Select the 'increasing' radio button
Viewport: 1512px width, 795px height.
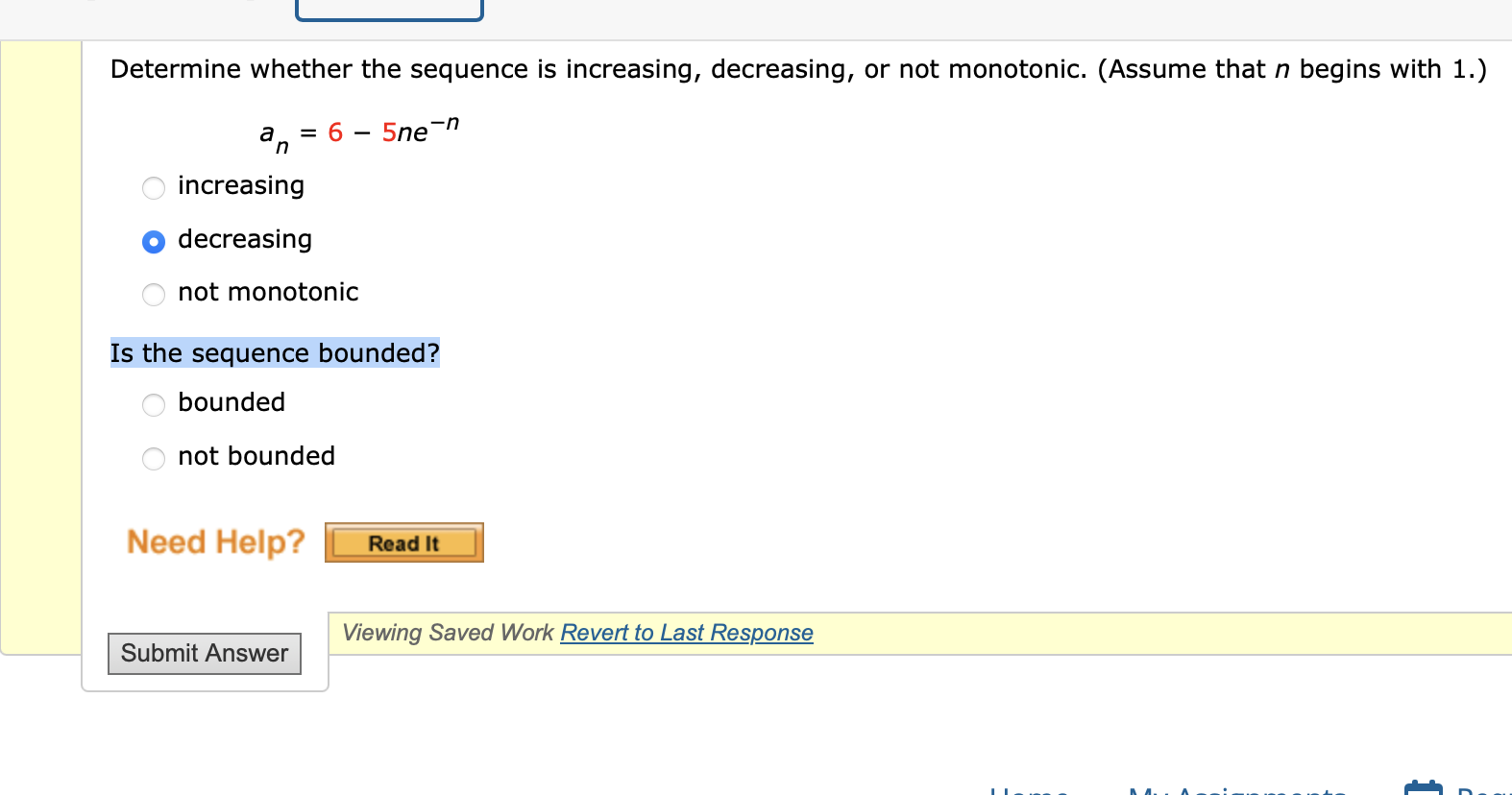coord(154,187)
